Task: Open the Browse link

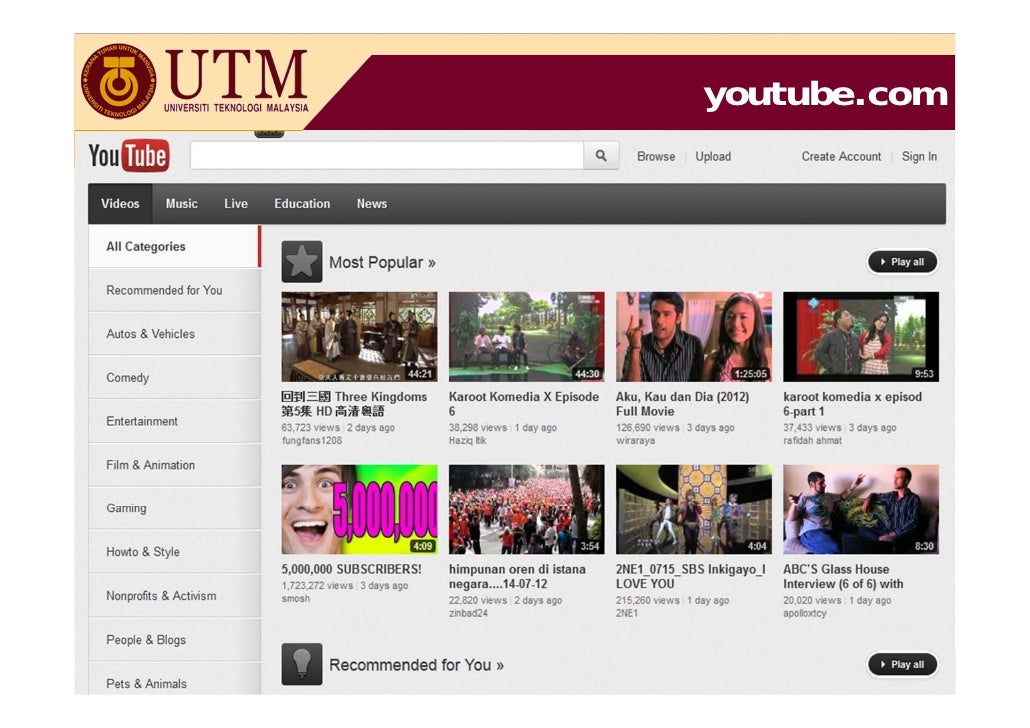Action: tap(656, 156)
